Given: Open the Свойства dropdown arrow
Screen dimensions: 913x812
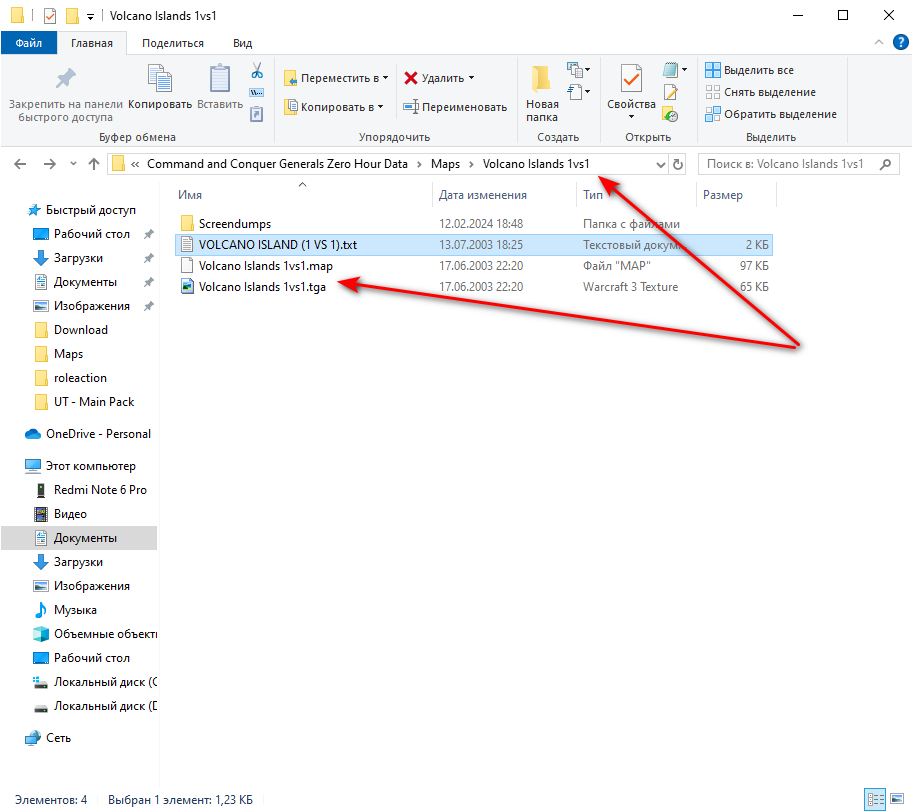Looking at the screenshot, I should click(x=631, y=117).
